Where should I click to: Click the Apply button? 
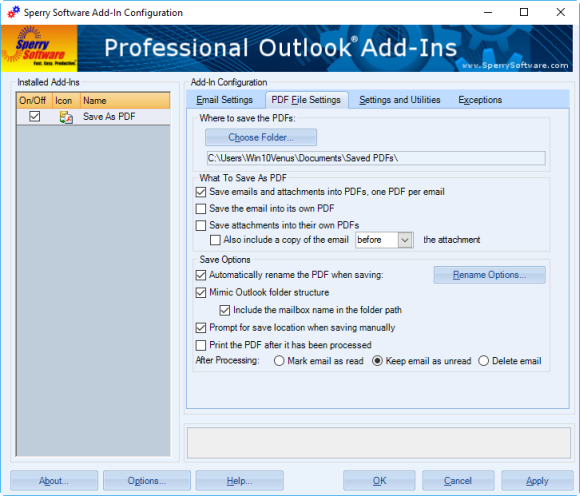point(537,480)
